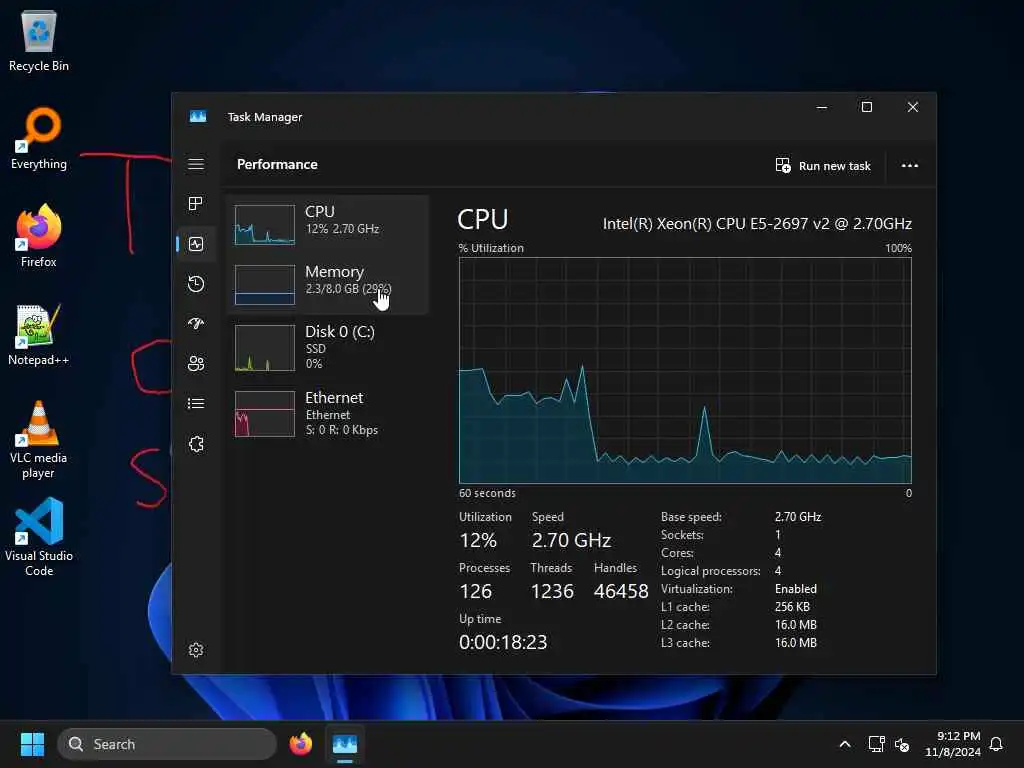This screenshot has width=1024, height=768.
Task: Select the Everything desktop shortcut
Action: tap(39, 138)
